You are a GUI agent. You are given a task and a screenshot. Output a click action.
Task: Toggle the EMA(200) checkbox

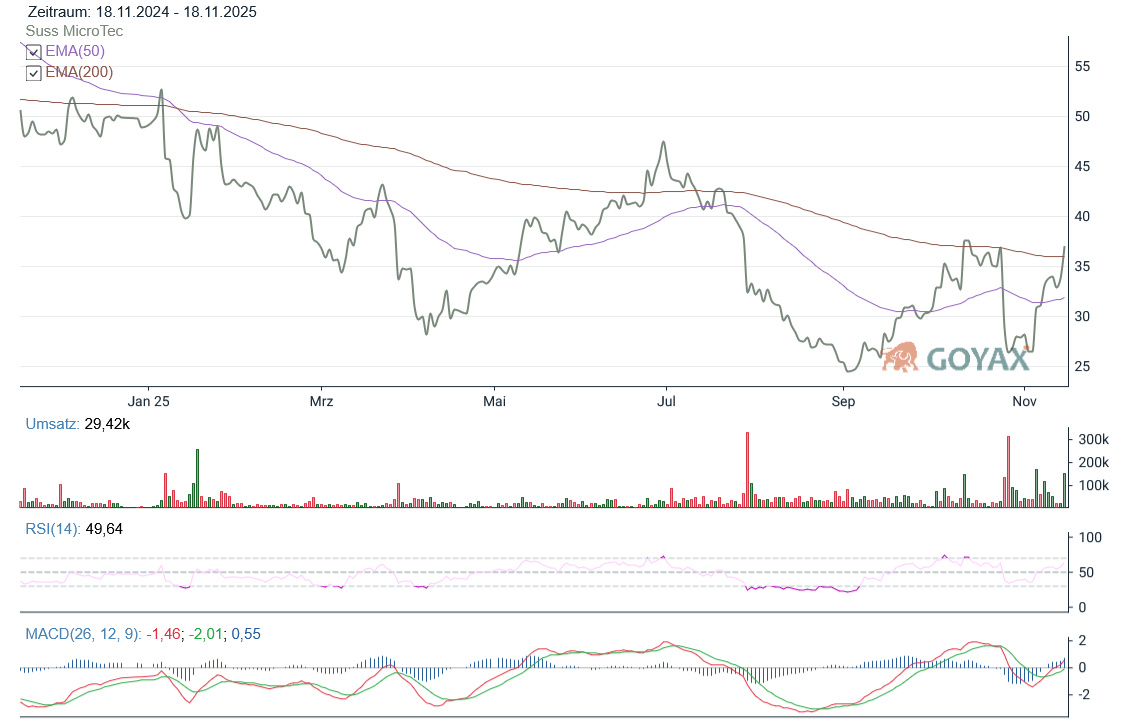[x=34, y=73]
